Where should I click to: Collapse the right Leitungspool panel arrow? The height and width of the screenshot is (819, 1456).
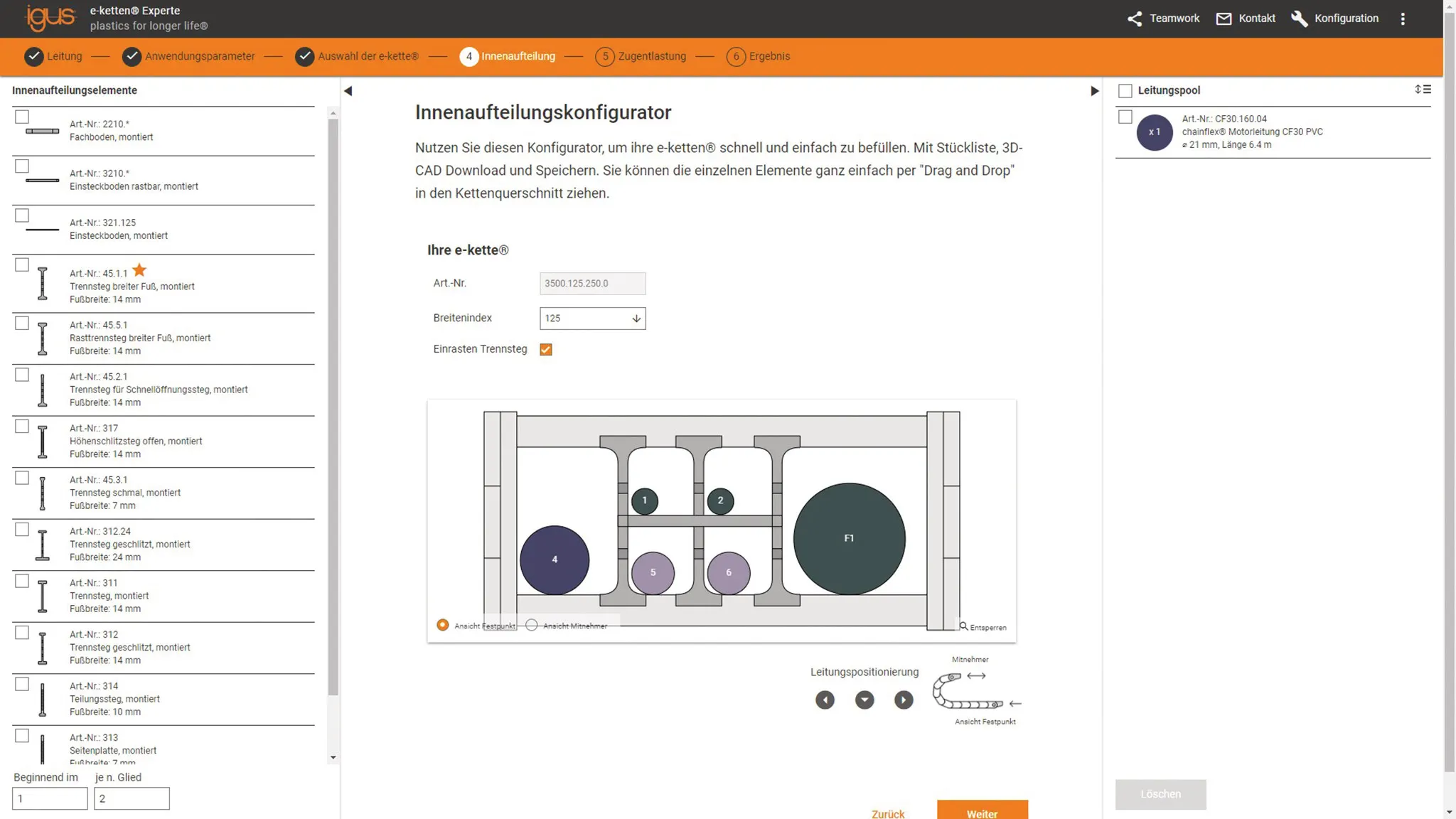[1094, 90]
